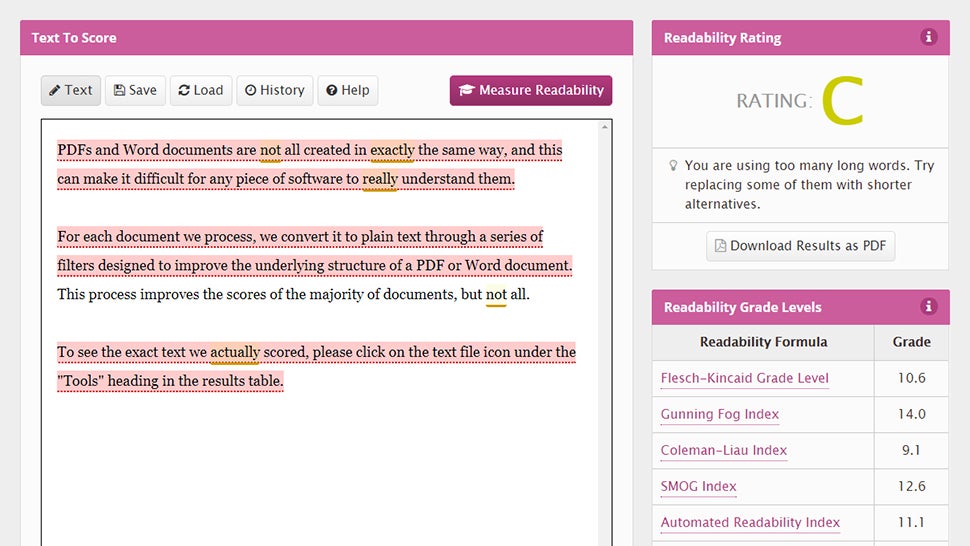Click the grade value 9.1
This screenshot has height=546, width=970.
[x=911, y=450]
